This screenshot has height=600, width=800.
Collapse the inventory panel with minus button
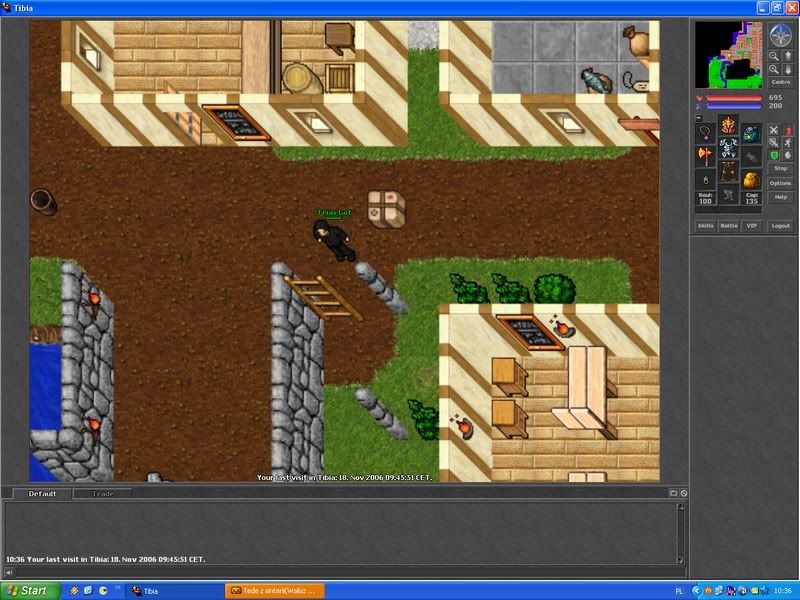pyautogui.click(x=698, y=118)
